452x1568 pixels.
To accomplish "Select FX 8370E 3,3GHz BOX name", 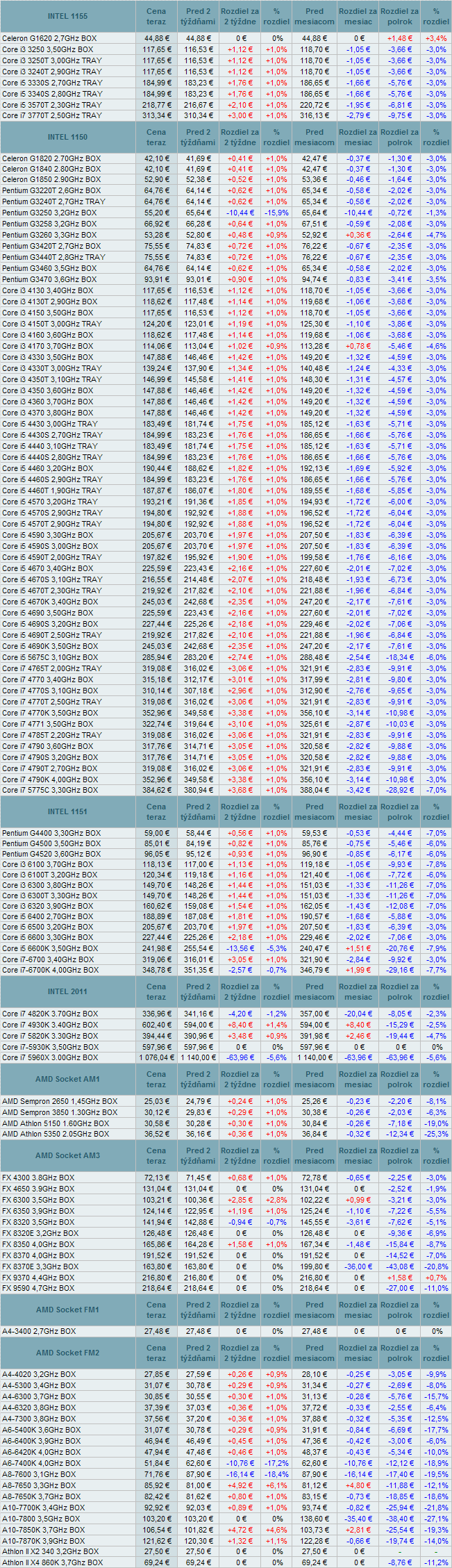I will click(40, 1266).
